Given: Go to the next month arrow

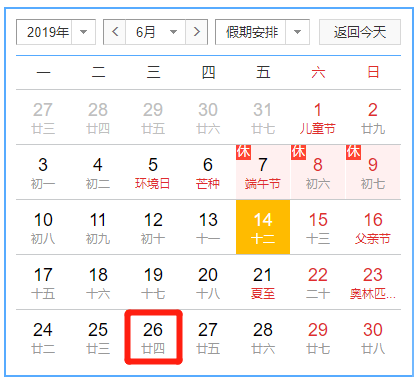Looking at the screenshot, I should pyautogui.click(x=197, y=32).
